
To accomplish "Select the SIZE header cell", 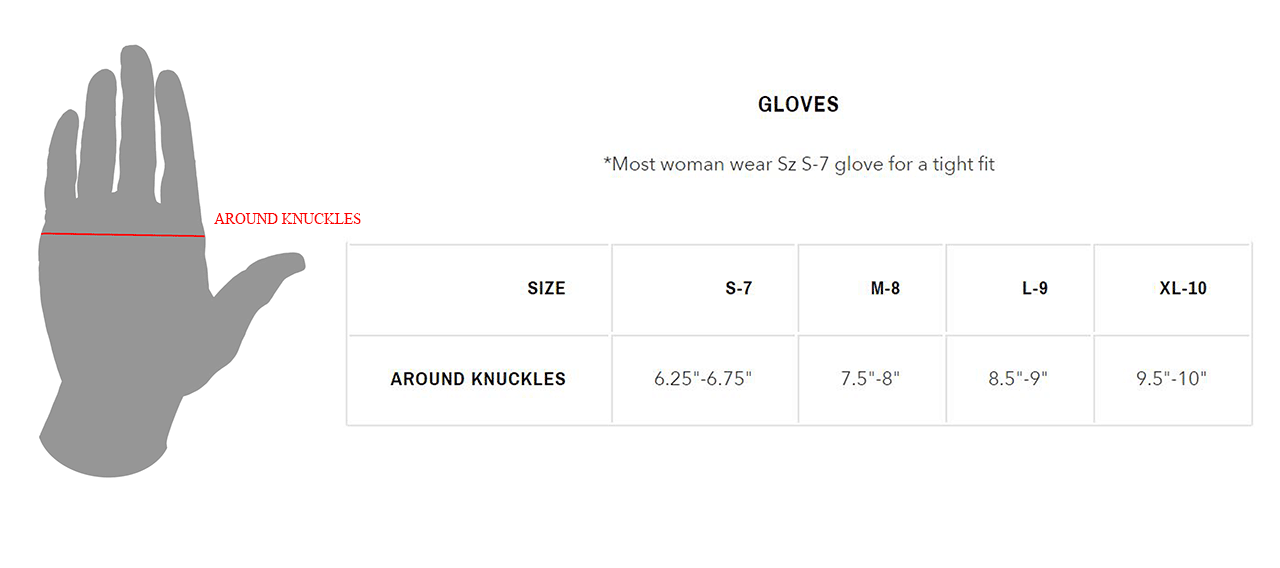I will click(546, 289).
